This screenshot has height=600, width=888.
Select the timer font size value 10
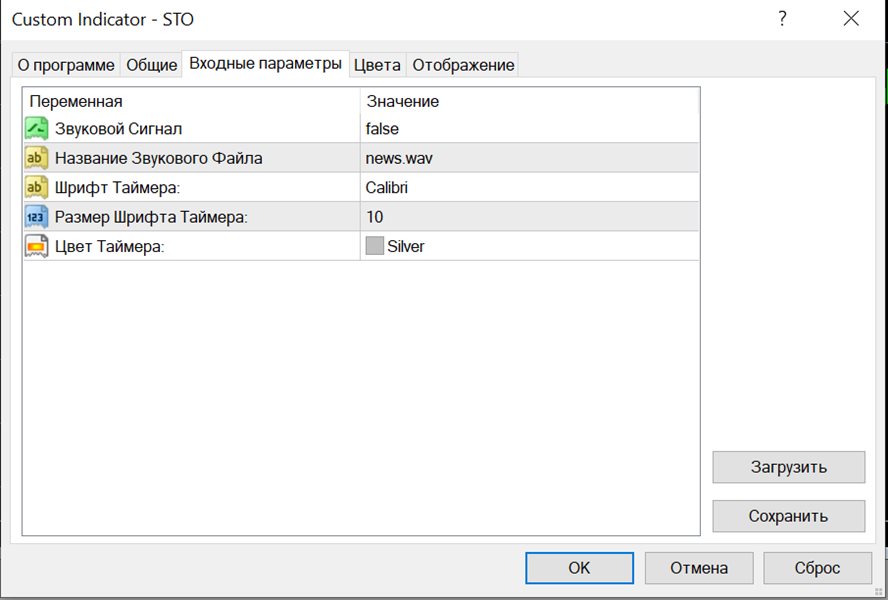(x=530, y=217)
